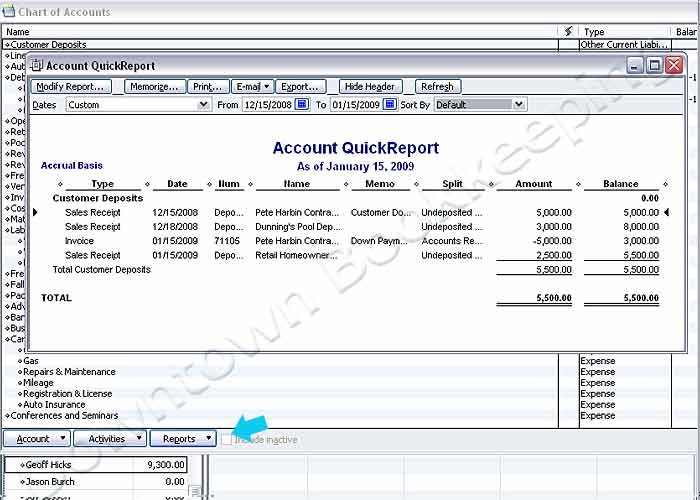Select the Geoff Hicks row
Screen dimensions: 700x500
96,465
